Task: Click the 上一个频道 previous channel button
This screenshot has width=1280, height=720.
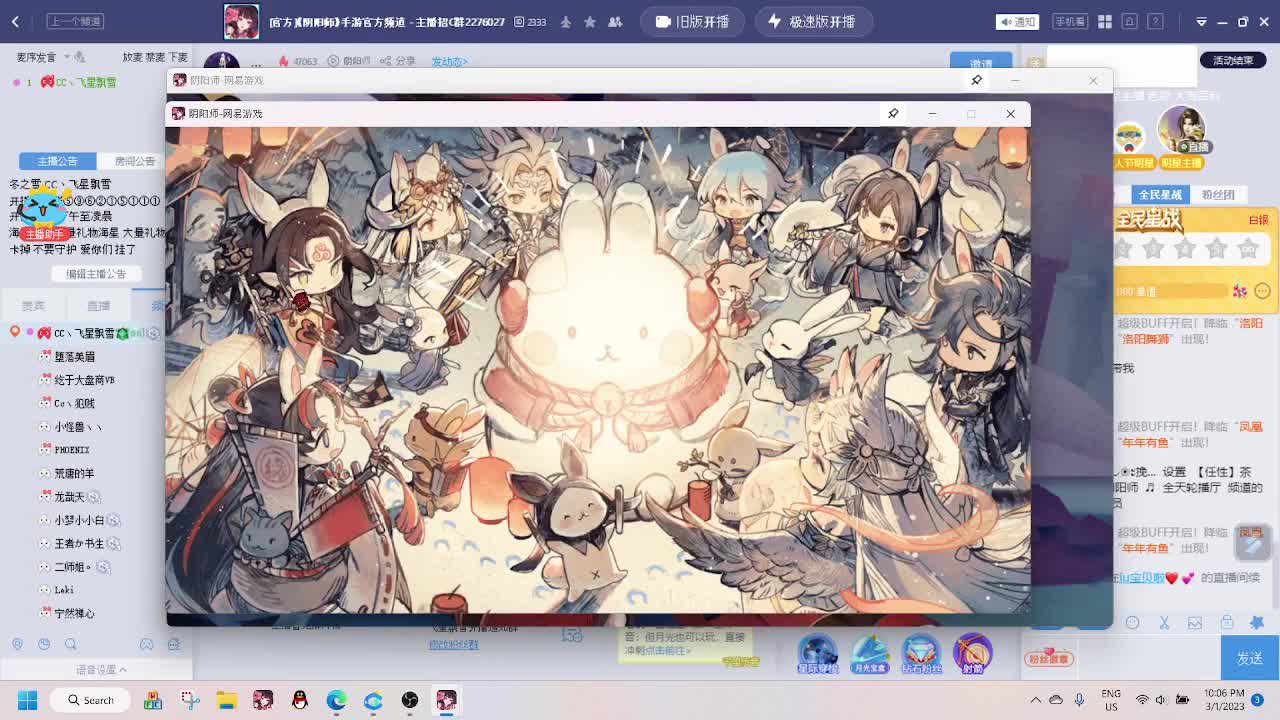Action: (x=75, y=21)
